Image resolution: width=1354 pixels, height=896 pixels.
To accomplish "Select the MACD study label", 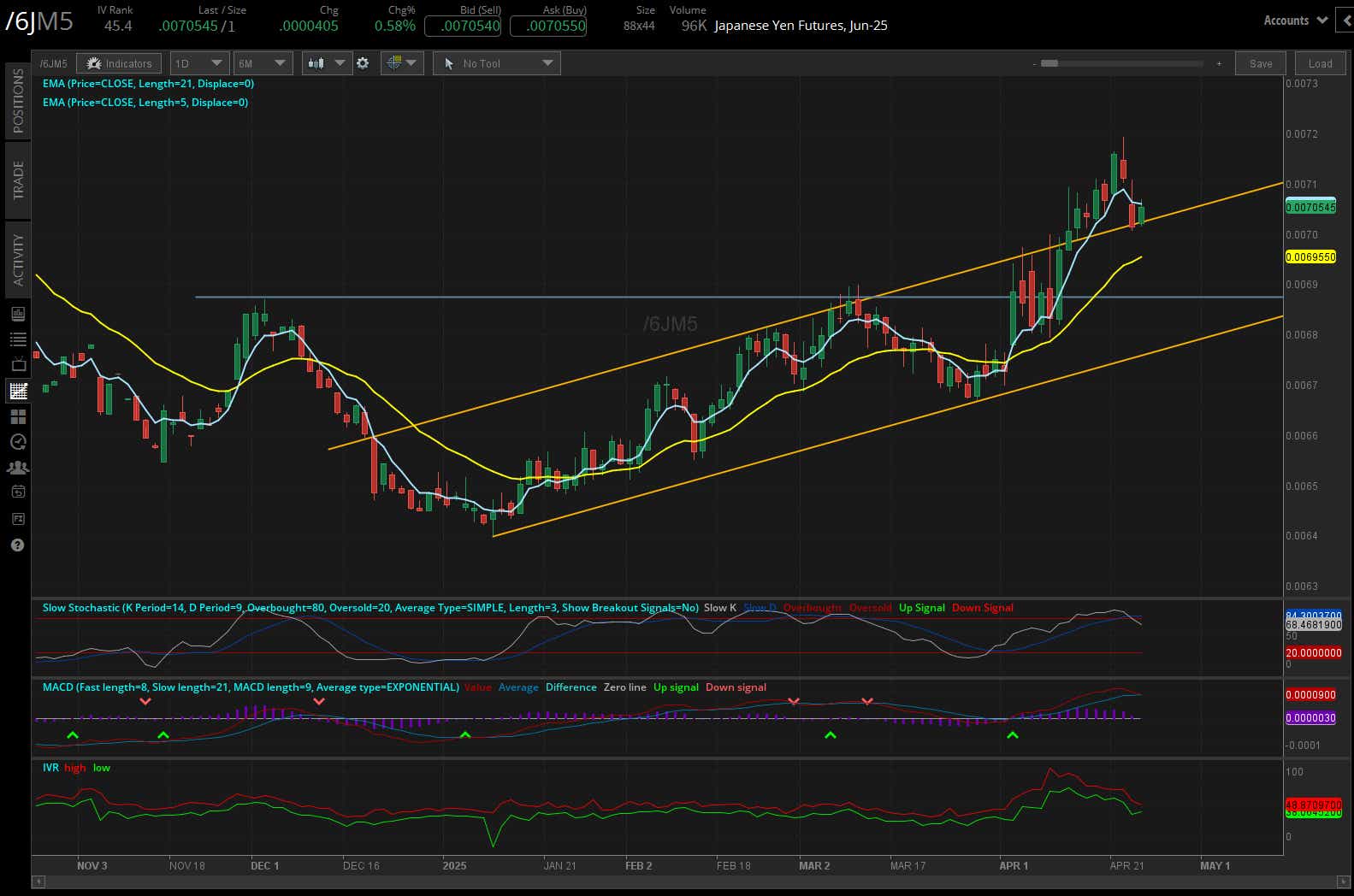I will [x=251, y=687].
